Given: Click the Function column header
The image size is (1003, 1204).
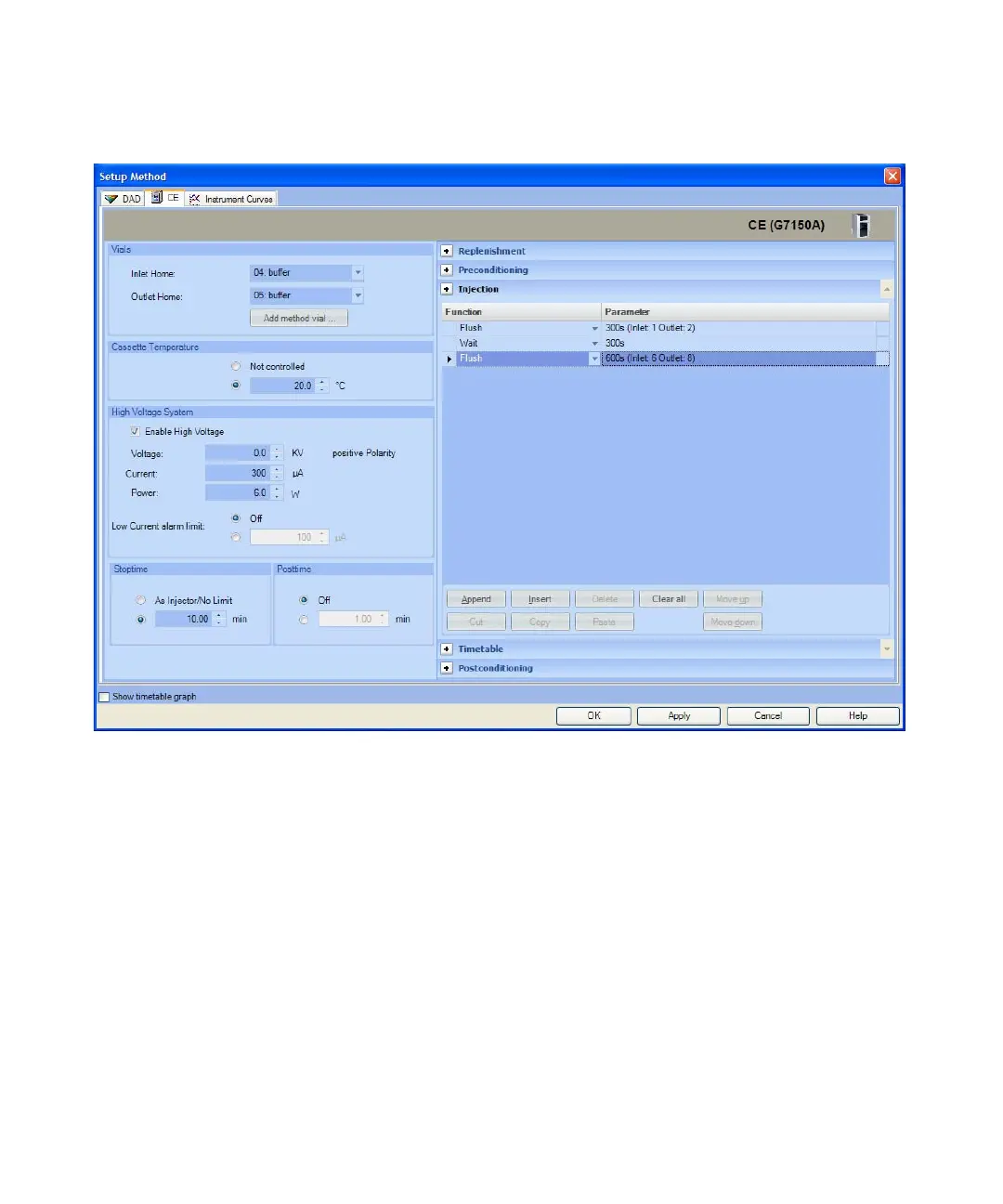Looking at the screenshot, I should click(522, 312).
